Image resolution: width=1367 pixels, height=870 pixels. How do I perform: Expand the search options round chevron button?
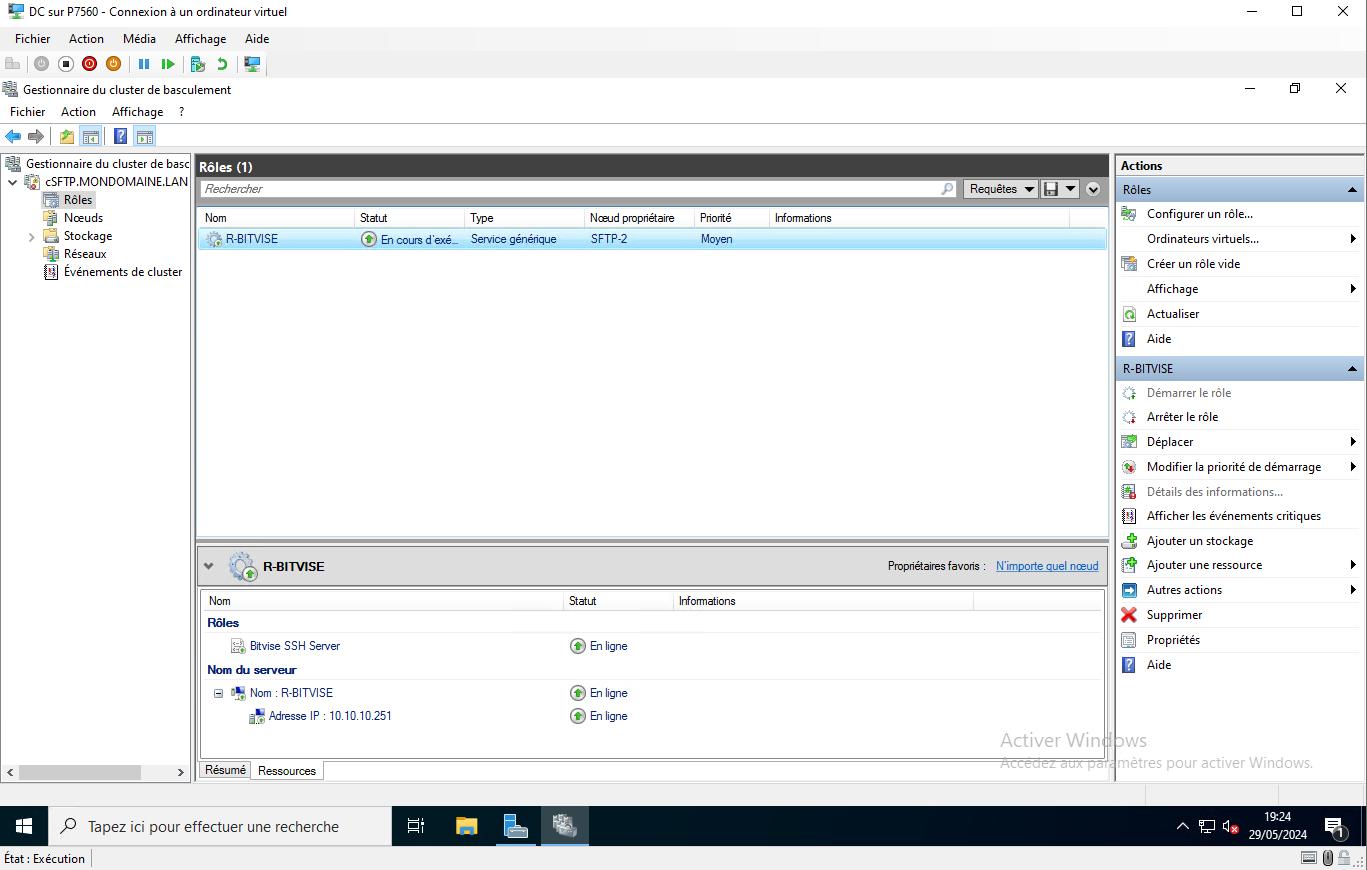tap(1093, 189)
